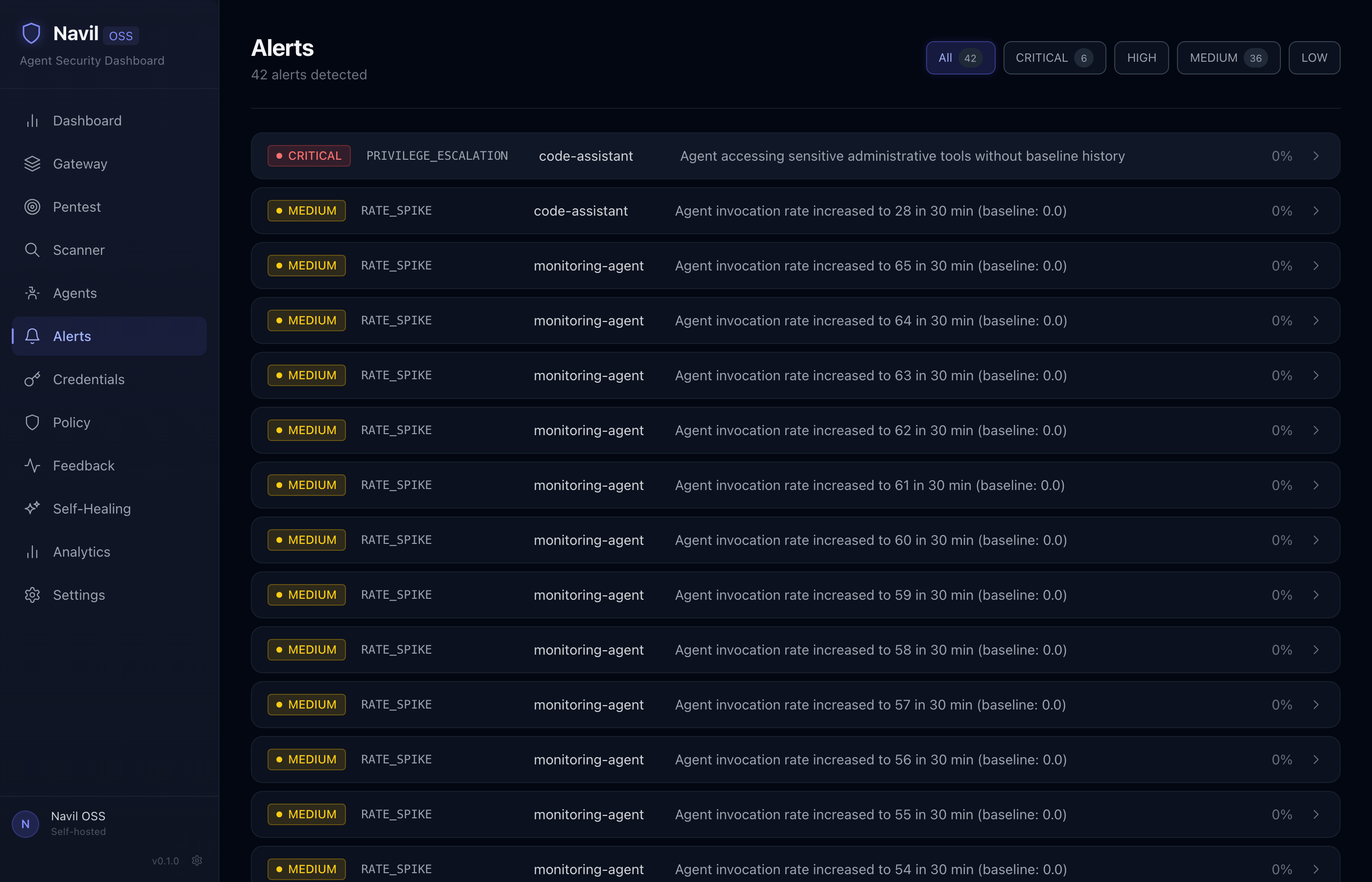Viewport: 1372px width, 882px height.
Task: View the Analytics panel
Action: [x=82, y=552]
